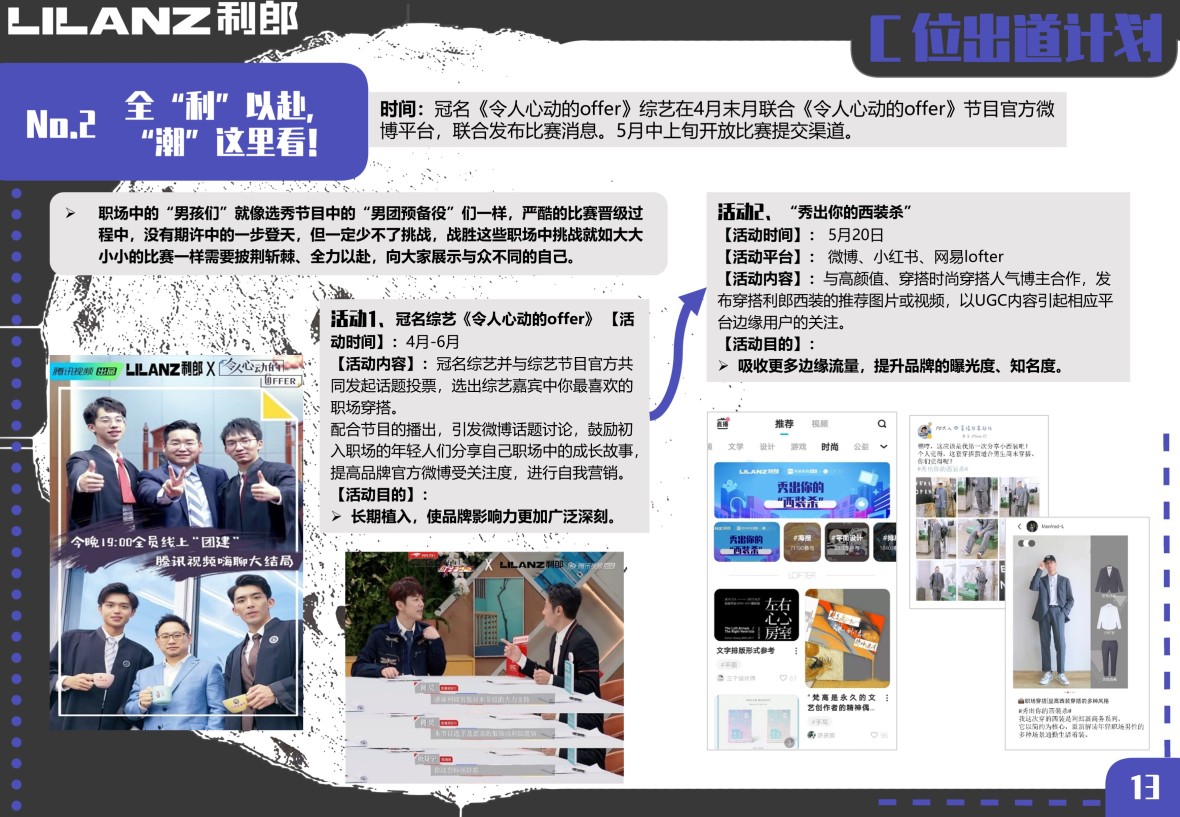Click the 文字排版形式参考 post title

click(745, 651)
